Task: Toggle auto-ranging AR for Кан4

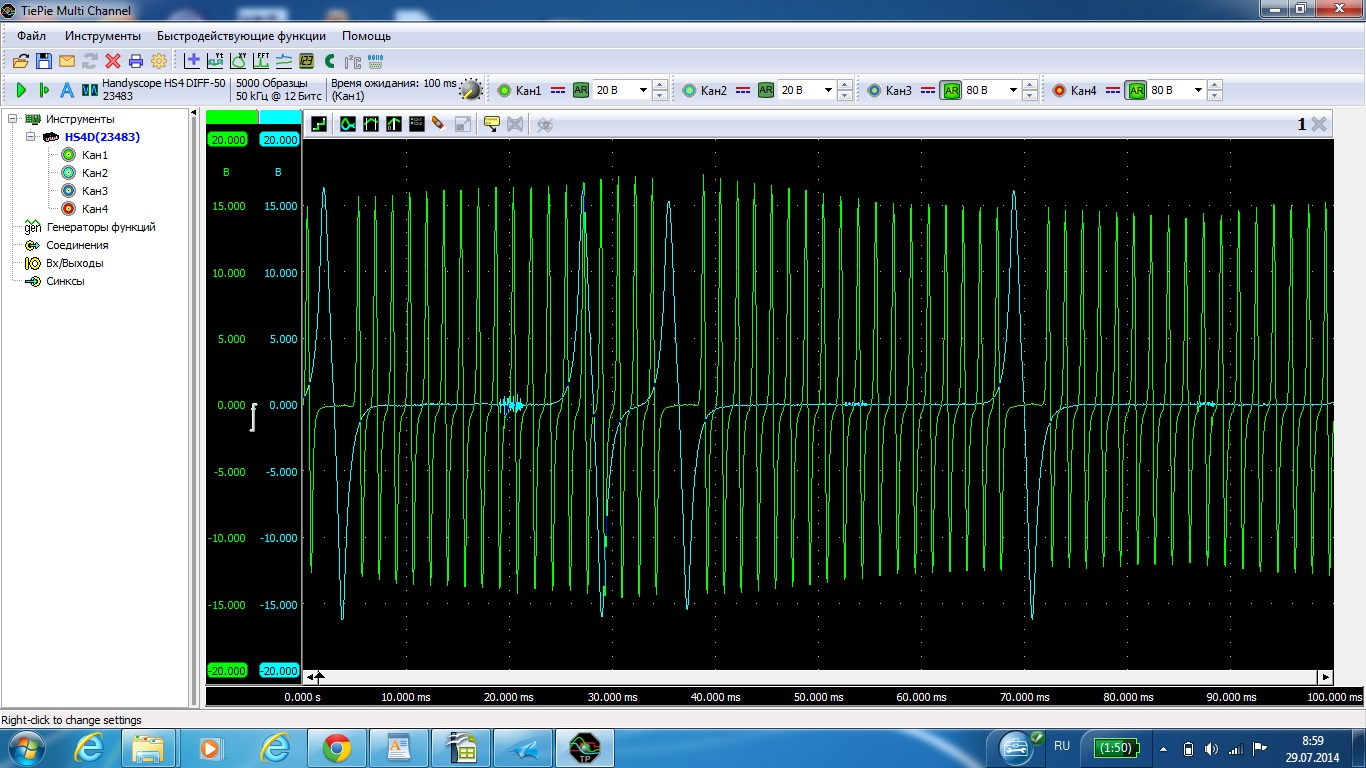Action: click(1136, 90)
